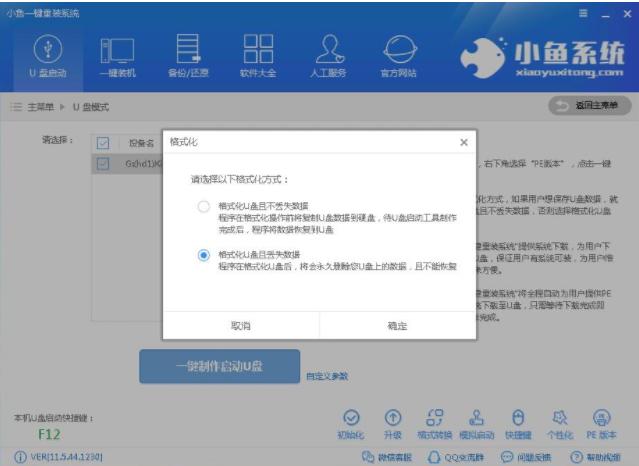Click the 模拟启动 icon
This screenshot has width=639, height=466.
tap(476, 424)
